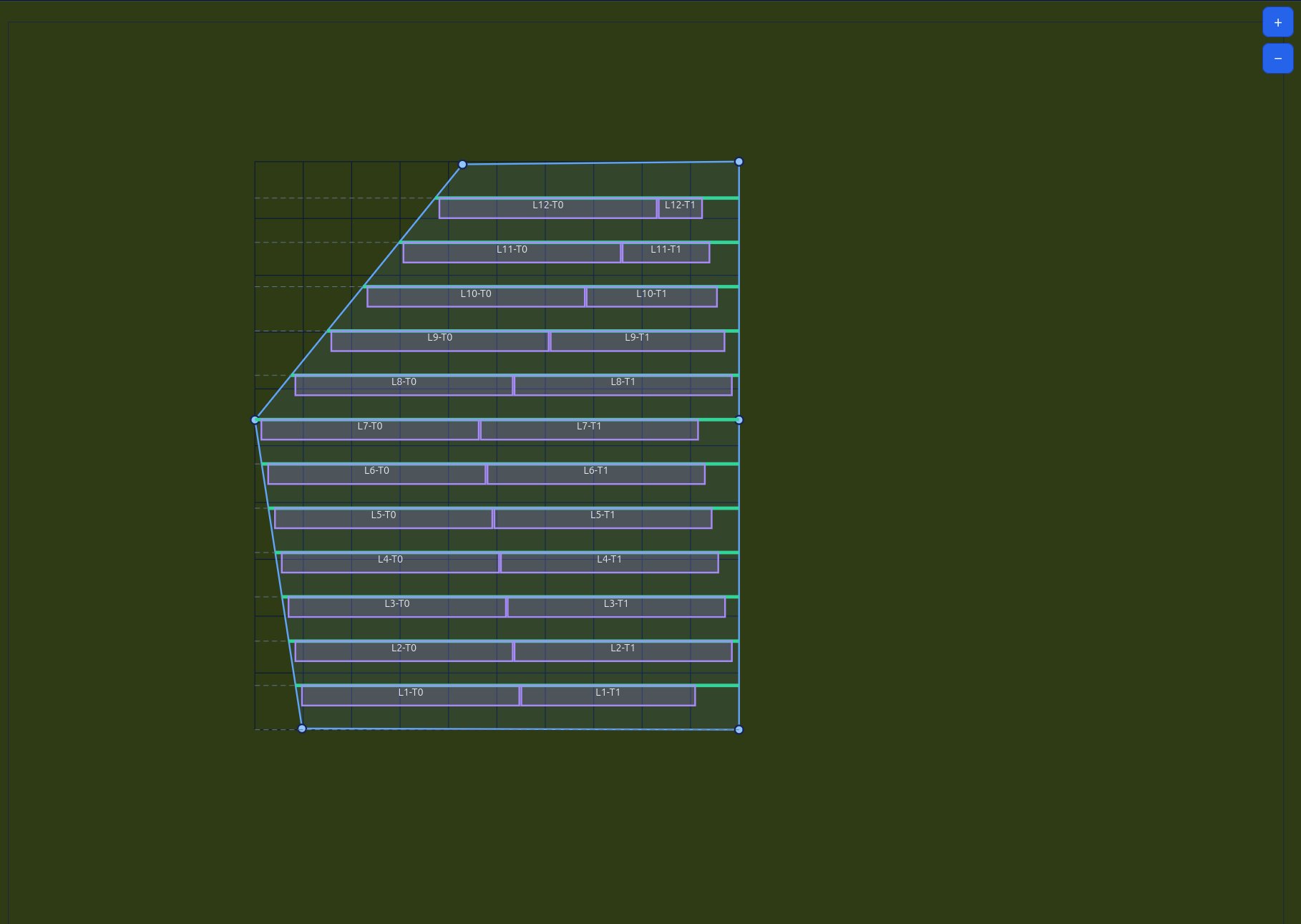Select the L3-T0 table segment
The height and width of the screenshot is (924, 1301).
pos(396,603)
